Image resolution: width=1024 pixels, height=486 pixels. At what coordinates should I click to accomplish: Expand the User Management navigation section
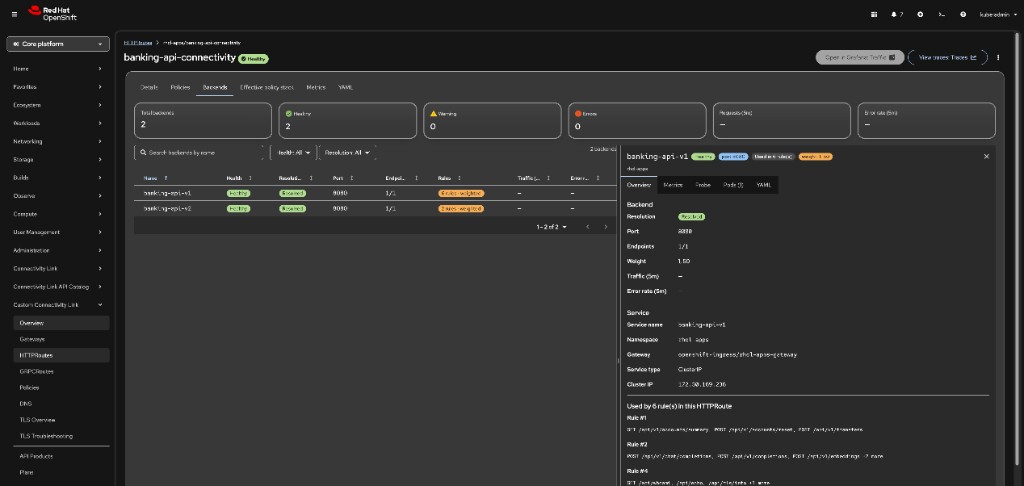[57, 232]
